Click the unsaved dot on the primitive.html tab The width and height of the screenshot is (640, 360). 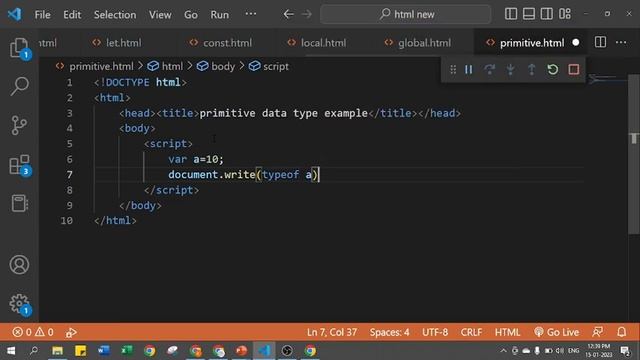pyautogui.click(x=576, y=42)
